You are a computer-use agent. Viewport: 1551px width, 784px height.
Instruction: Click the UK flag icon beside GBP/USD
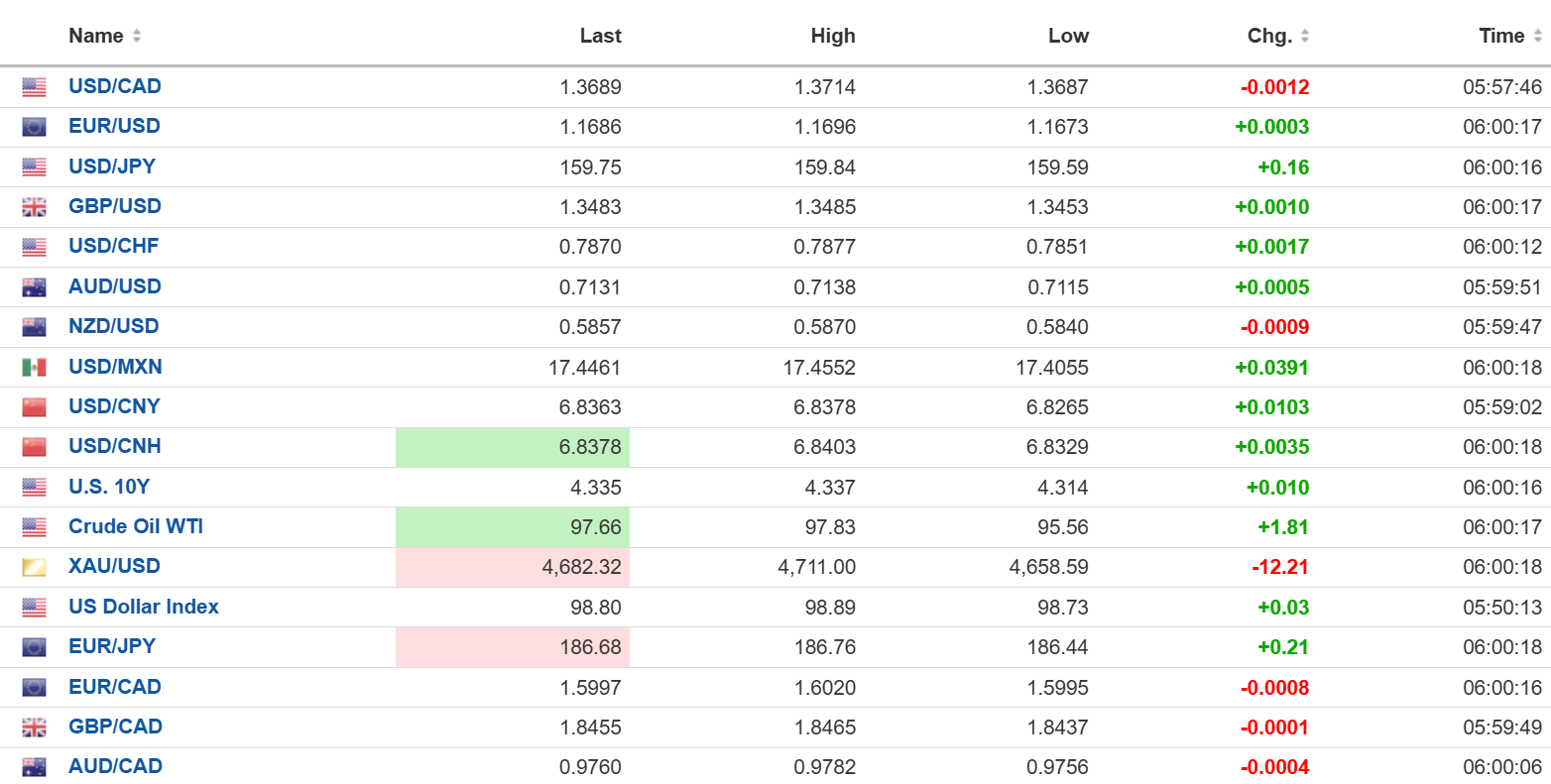pyautogui.click(x=34, y=207)
